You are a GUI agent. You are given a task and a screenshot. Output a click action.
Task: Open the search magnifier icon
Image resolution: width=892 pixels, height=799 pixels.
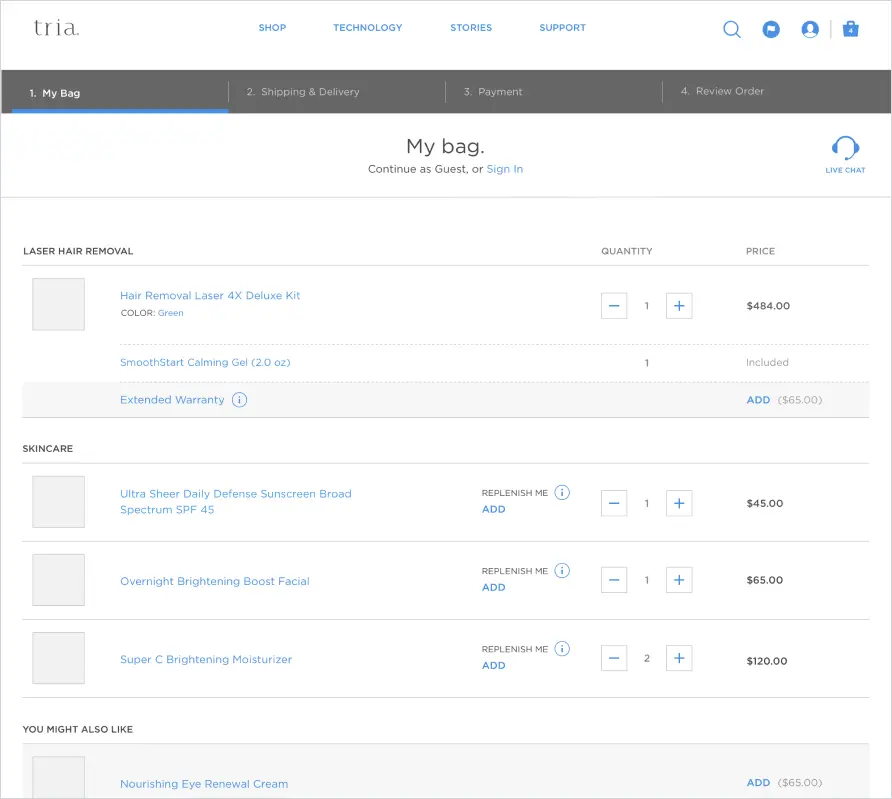732,29
